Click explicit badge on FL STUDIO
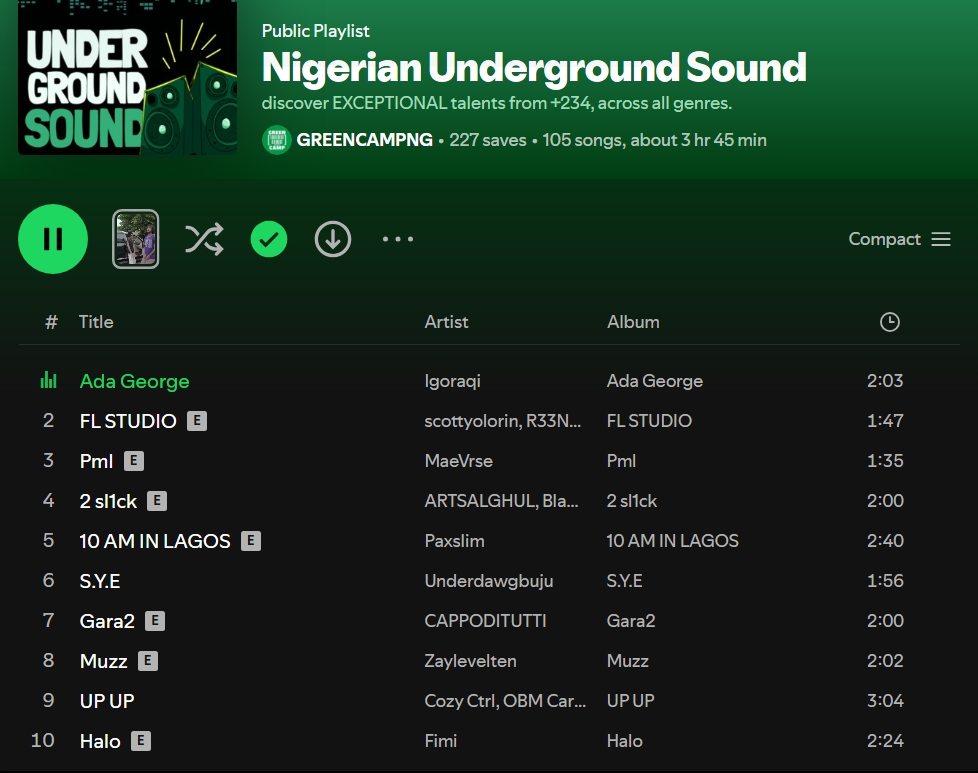This screenshot has height=773, width=978. click(197, 421)
